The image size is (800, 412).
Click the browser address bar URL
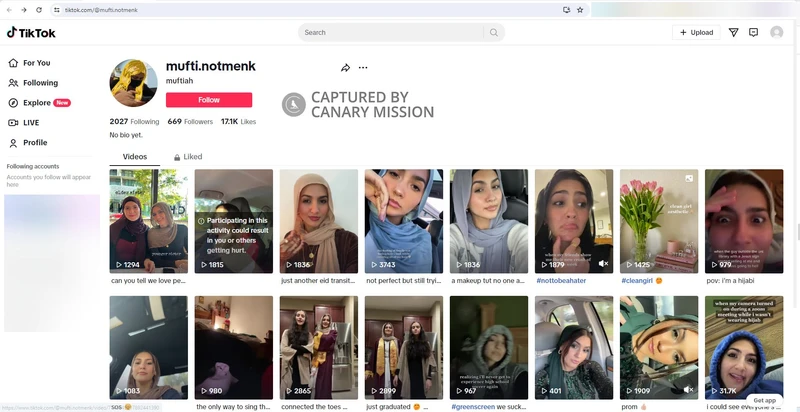101,10
